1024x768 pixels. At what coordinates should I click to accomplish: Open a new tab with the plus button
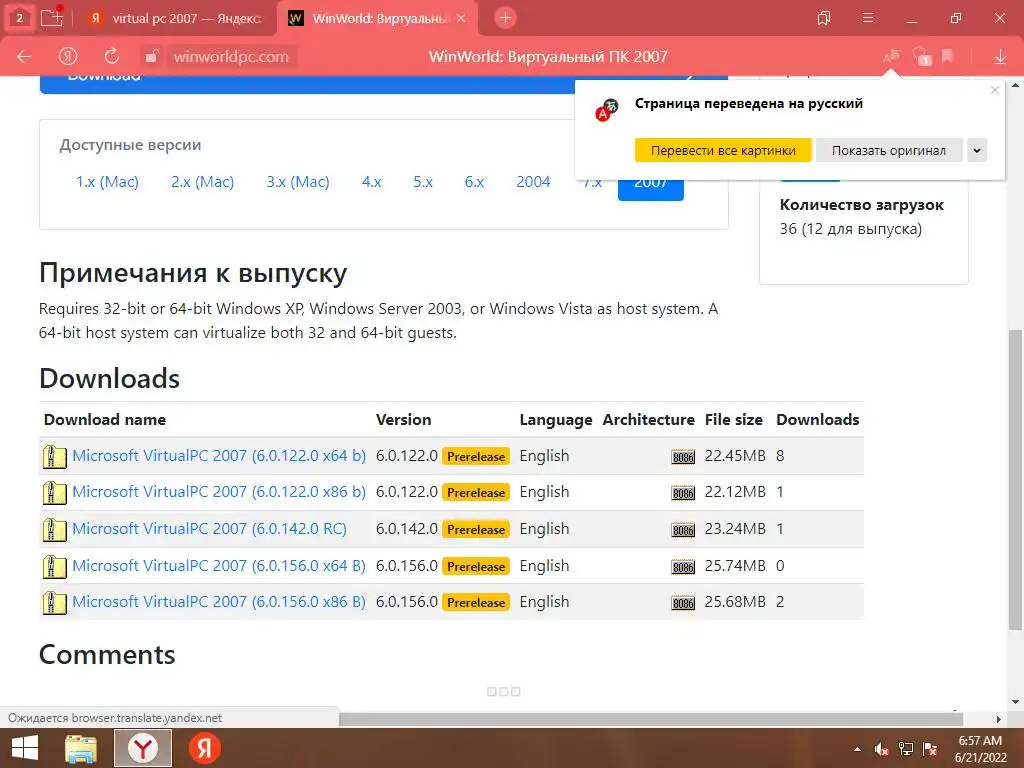505,18
